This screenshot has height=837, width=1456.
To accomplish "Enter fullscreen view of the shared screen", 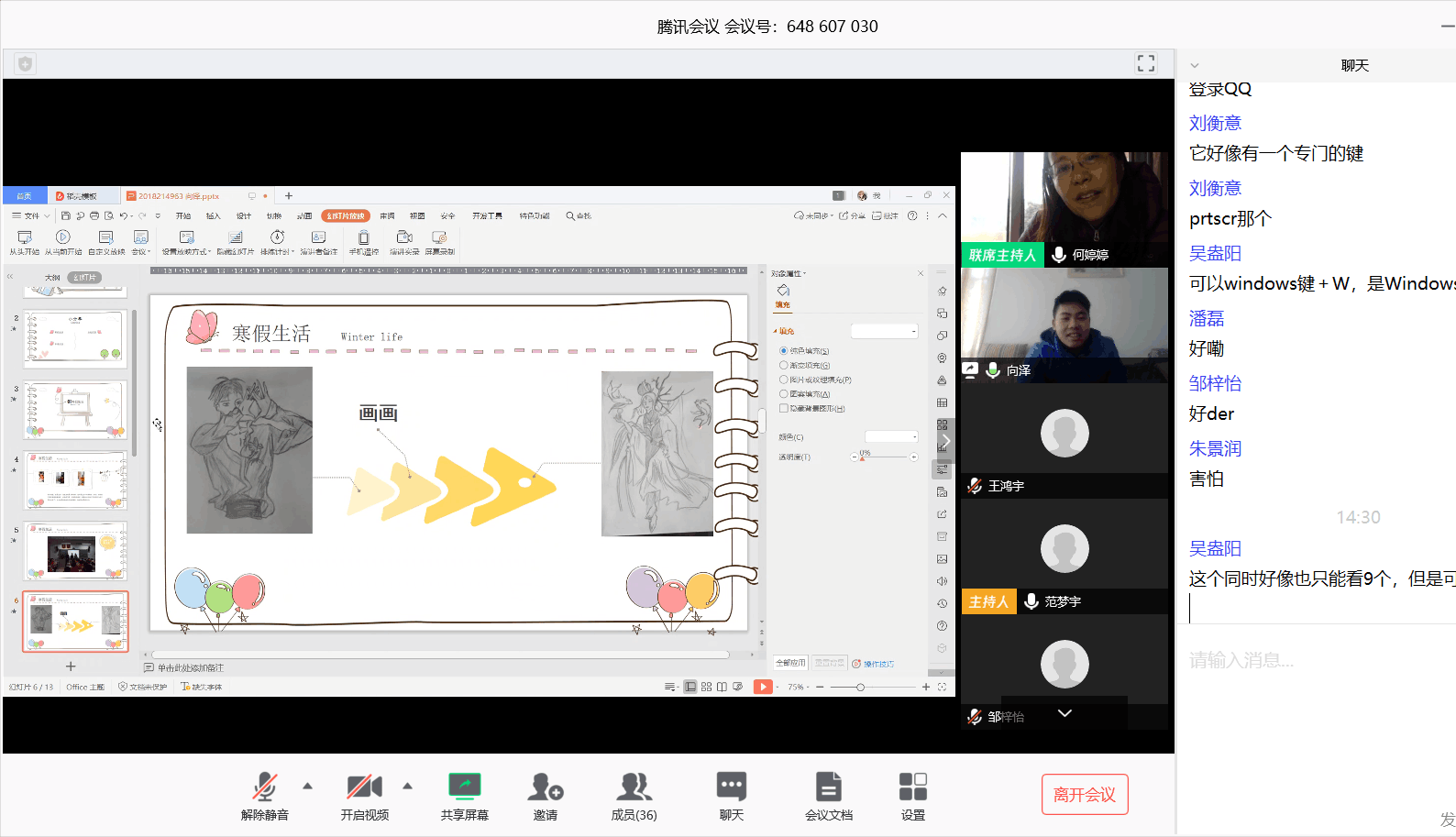I will point(1145,63).
